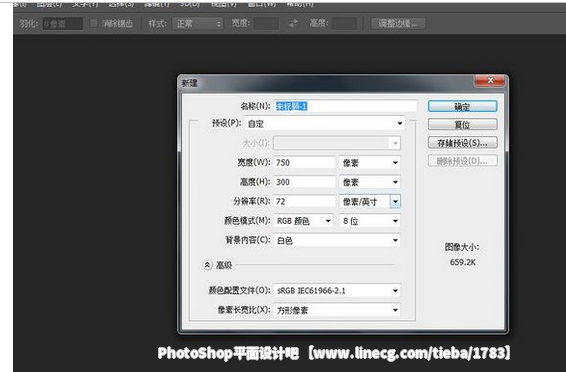Viewport: 566px width, 372px height.
Task: Collapse the 高级 advanced section
Action: (x=207, y=265)
